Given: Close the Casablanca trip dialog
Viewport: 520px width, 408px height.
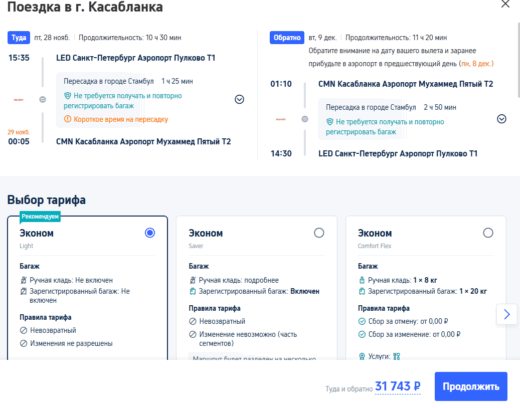Looking at the screenshot, I should (x=505, y=4).
